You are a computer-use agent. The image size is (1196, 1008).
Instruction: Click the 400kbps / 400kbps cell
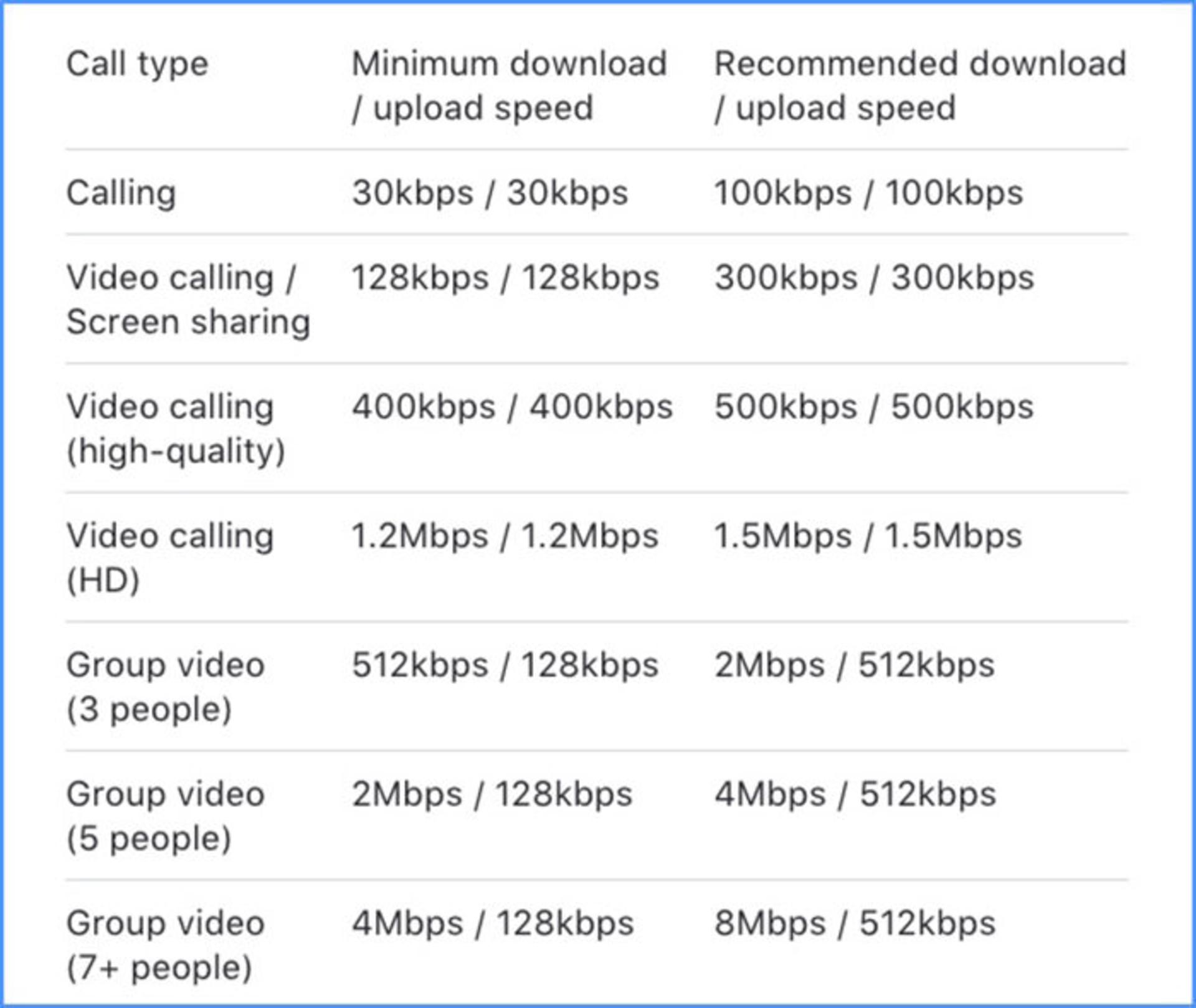coord(512,407)
